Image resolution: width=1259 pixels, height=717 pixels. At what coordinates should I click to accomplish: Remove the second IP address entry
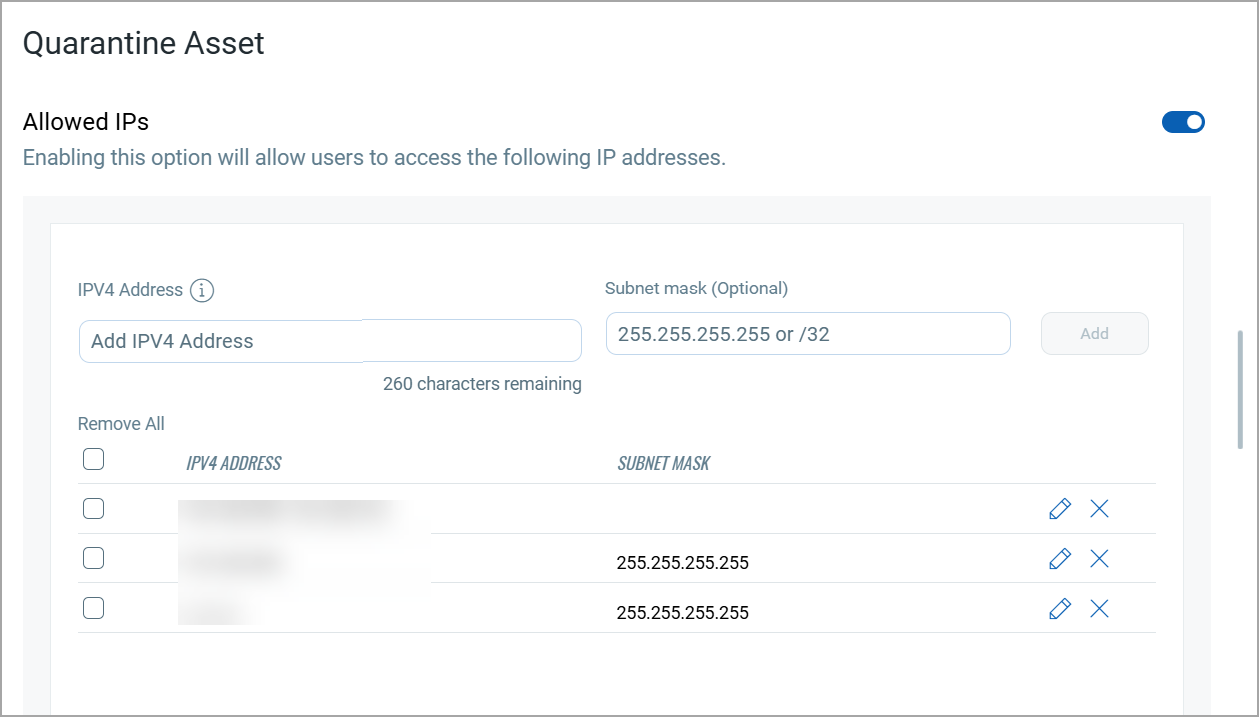point(1099,558)
